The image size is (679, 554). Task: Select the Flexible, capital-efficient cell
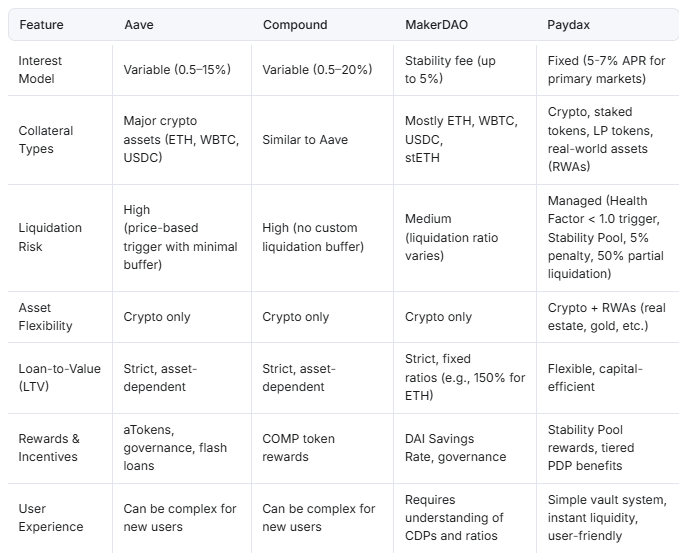(x=595, y=377)
